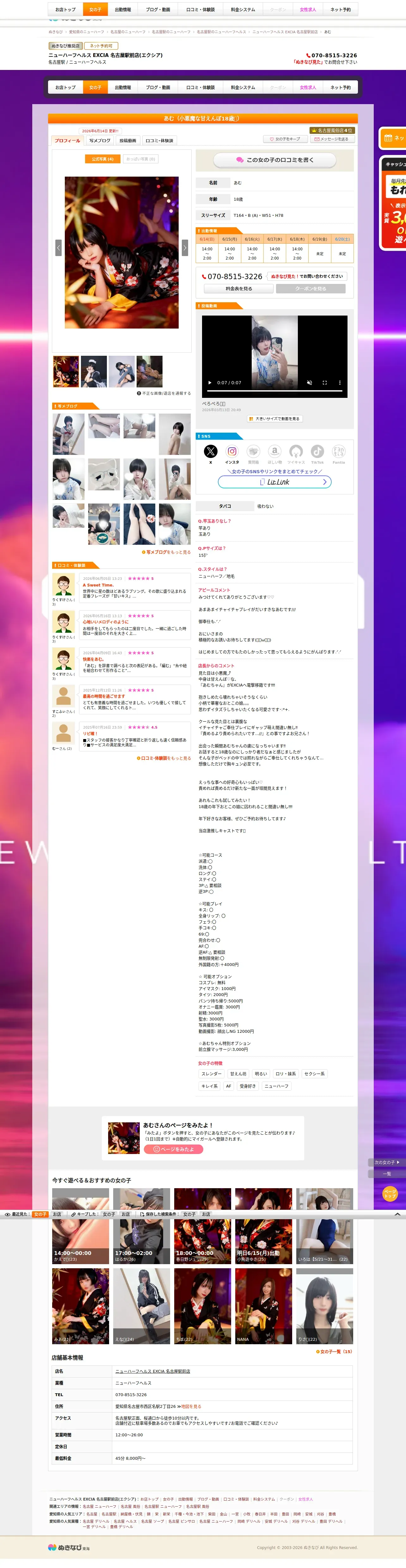Select the second thumbnail under the main photo
406x1568 pixels.
[94, 372]
